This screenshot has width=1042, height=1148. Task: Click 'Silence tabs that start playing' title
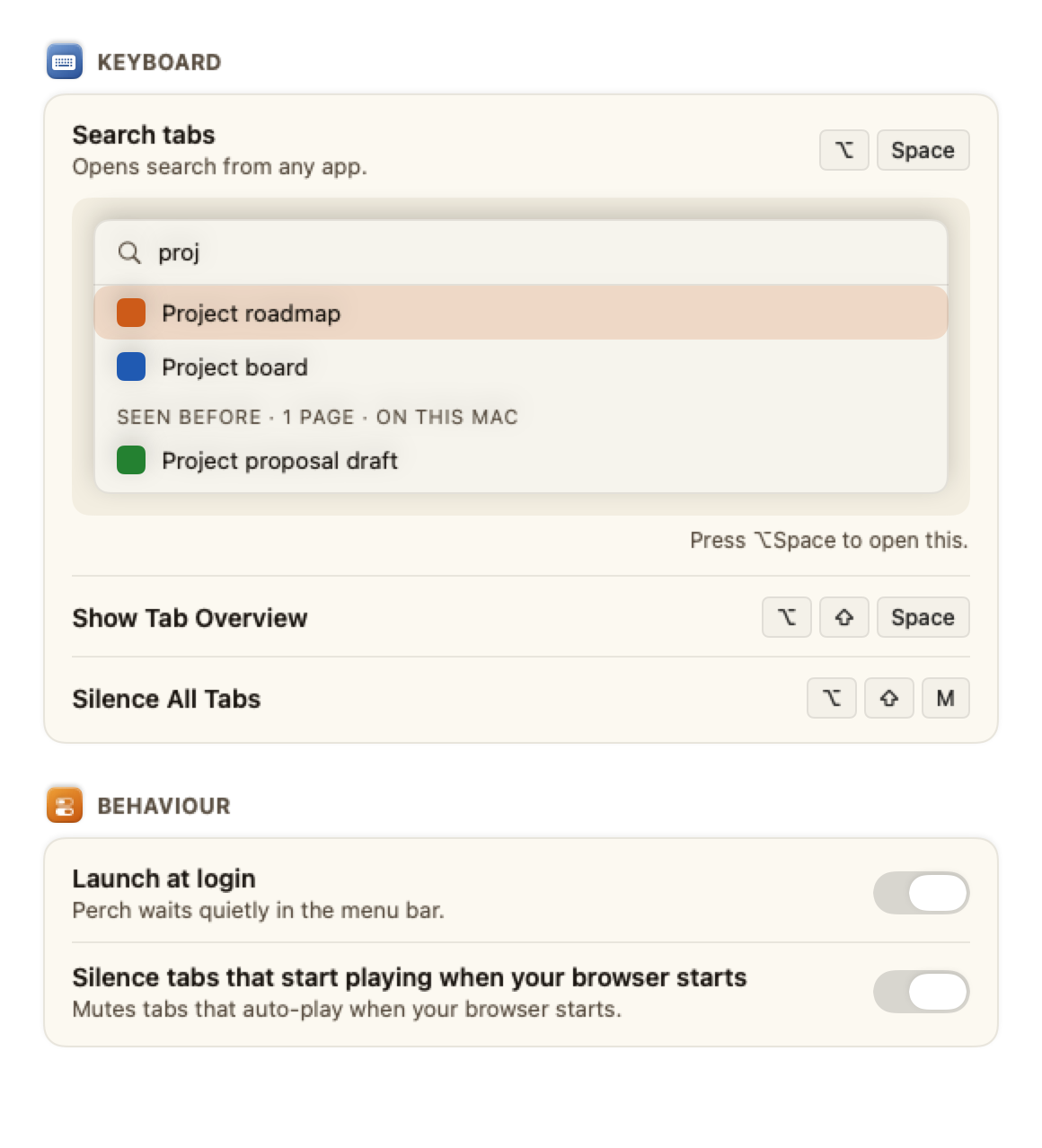coord(410,977)
